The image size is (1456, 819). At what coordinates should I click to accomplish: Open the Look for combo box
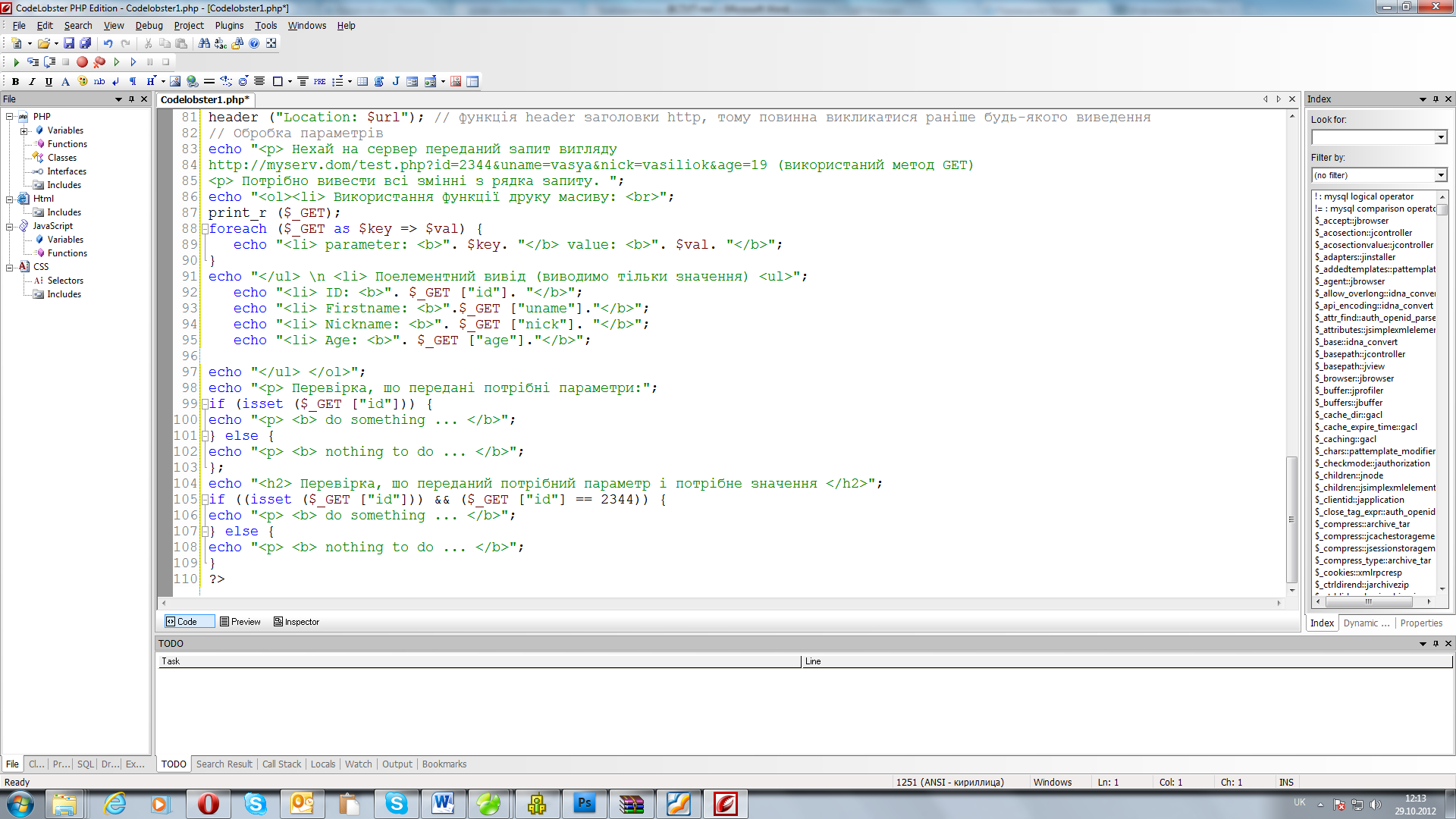pyautogui.click(x=1441, y=137)
